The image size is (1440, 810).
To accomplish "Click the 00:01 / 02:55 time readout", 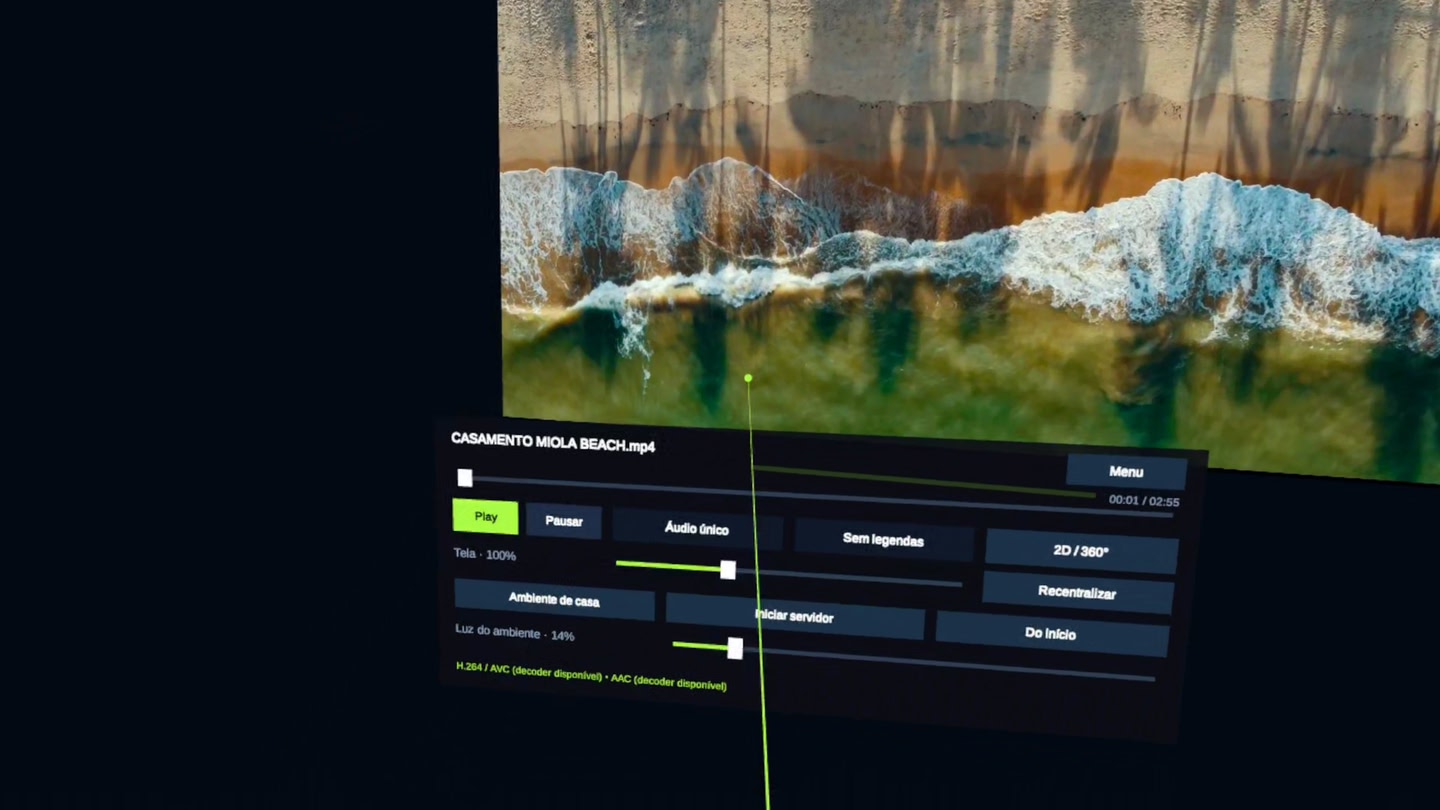I will (x=1144, y=501).
